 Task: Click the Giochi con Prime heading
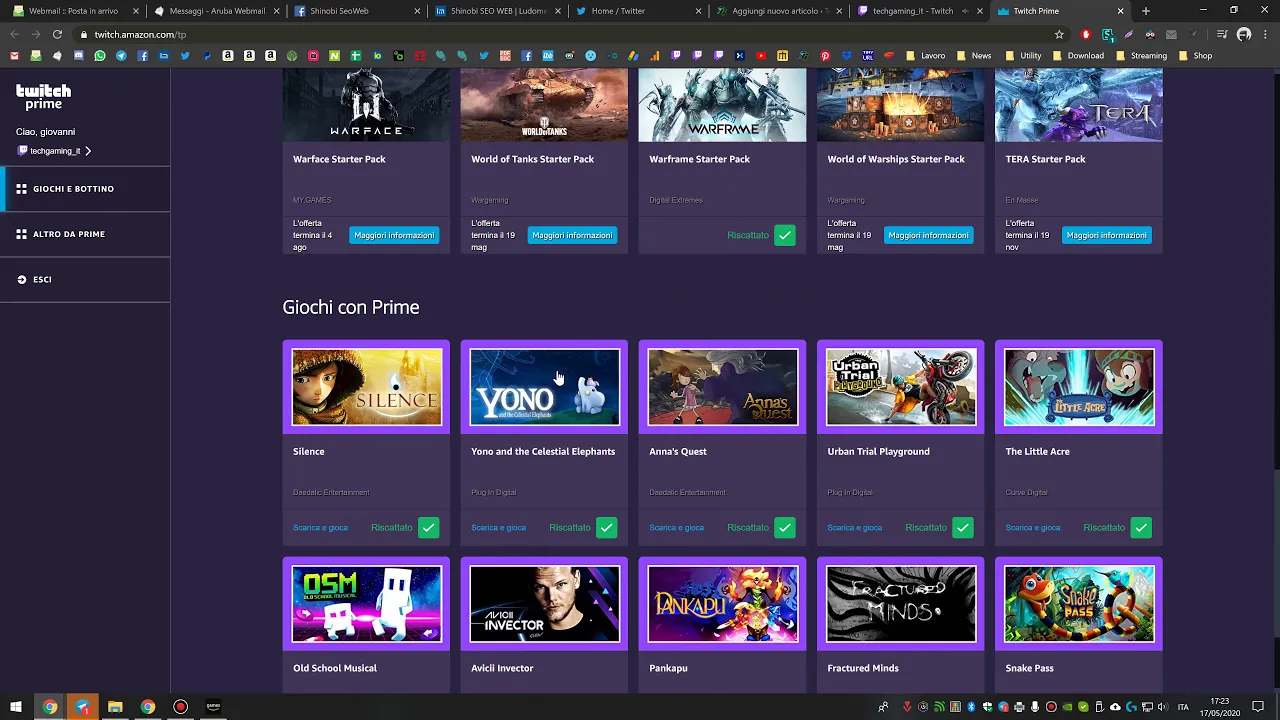[x=351, y=307]
